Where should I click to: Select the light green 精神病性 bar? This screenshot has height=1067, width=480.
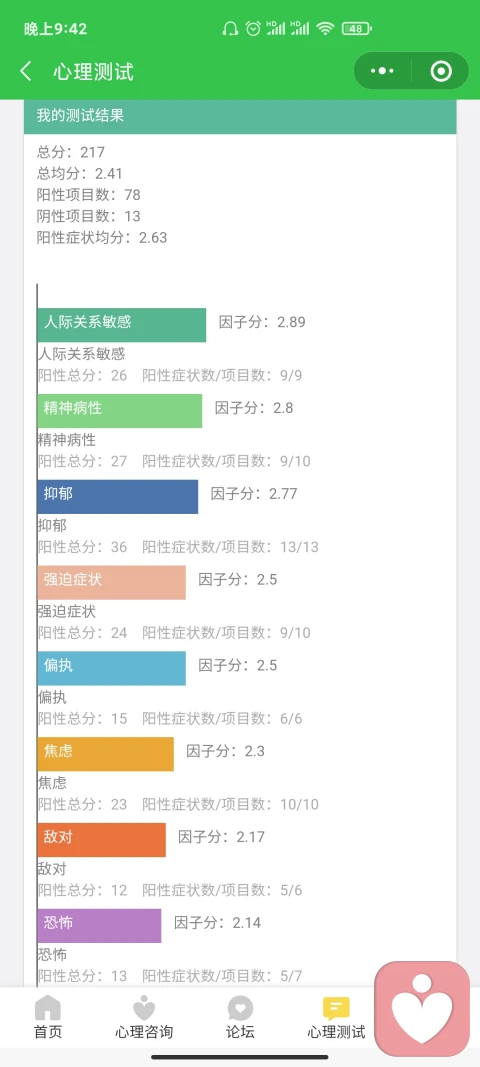[119, 410]
